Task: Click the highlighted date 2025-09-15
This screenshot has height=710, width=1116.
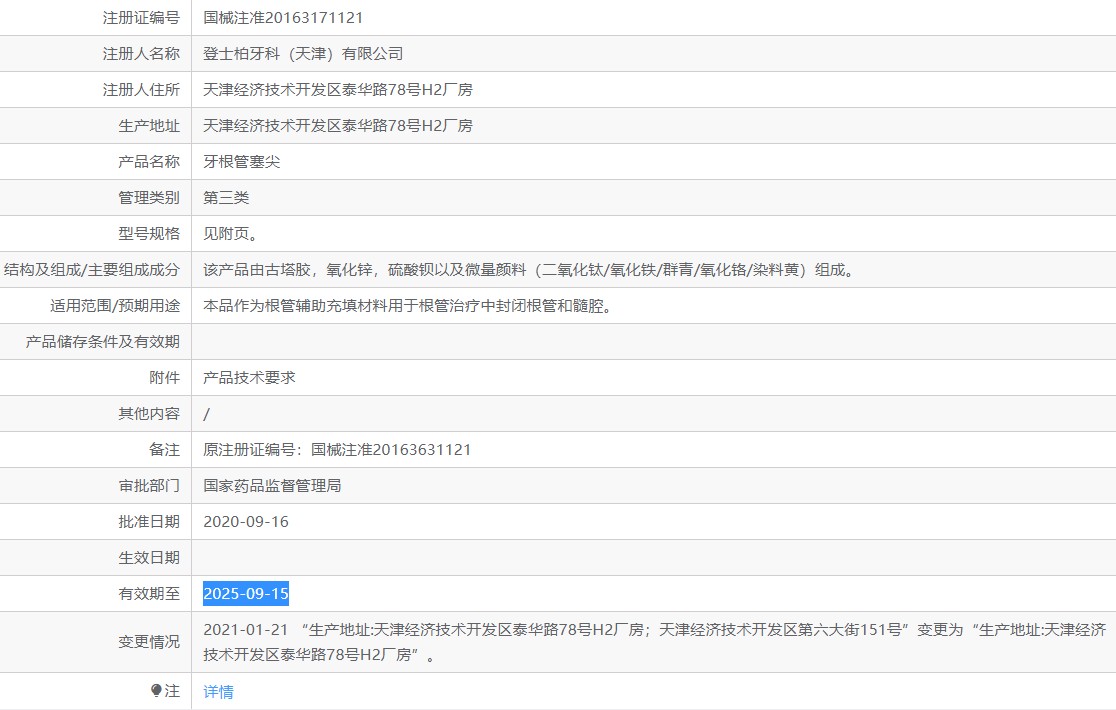Action: click(246, 593)
